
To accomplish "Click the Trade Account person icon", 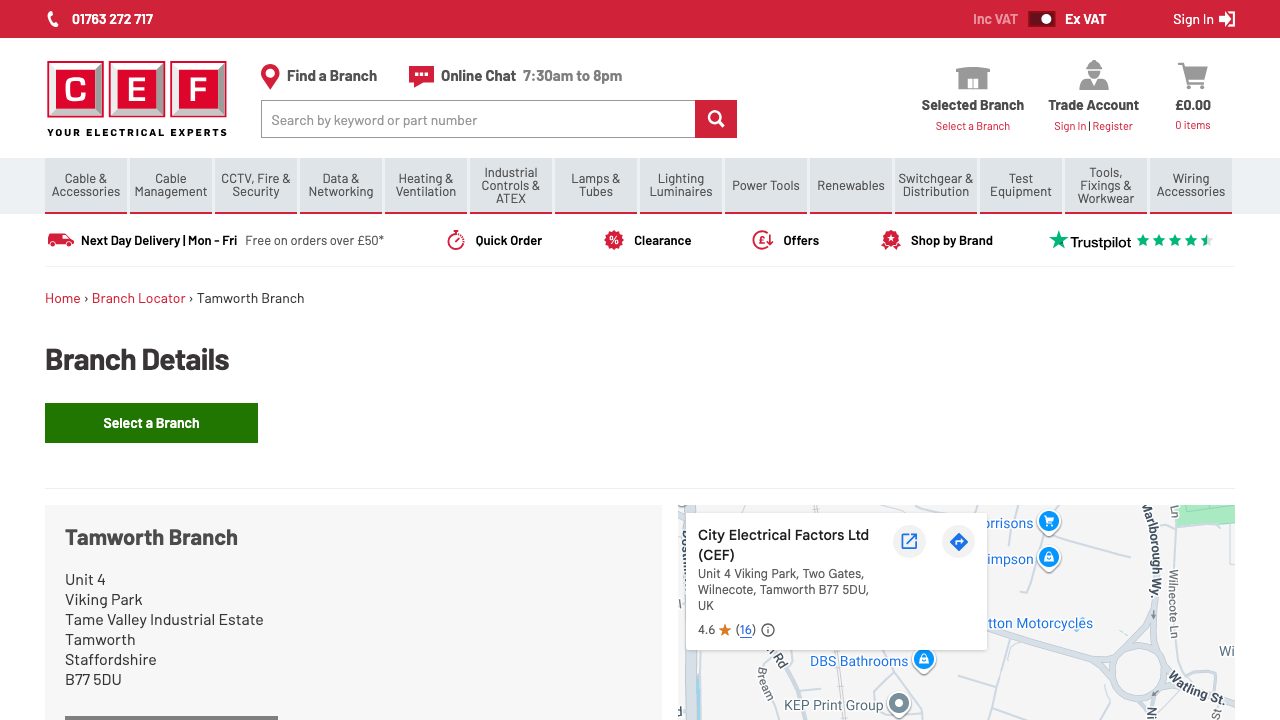I will pyautogui.click(x=1093, y=75).
